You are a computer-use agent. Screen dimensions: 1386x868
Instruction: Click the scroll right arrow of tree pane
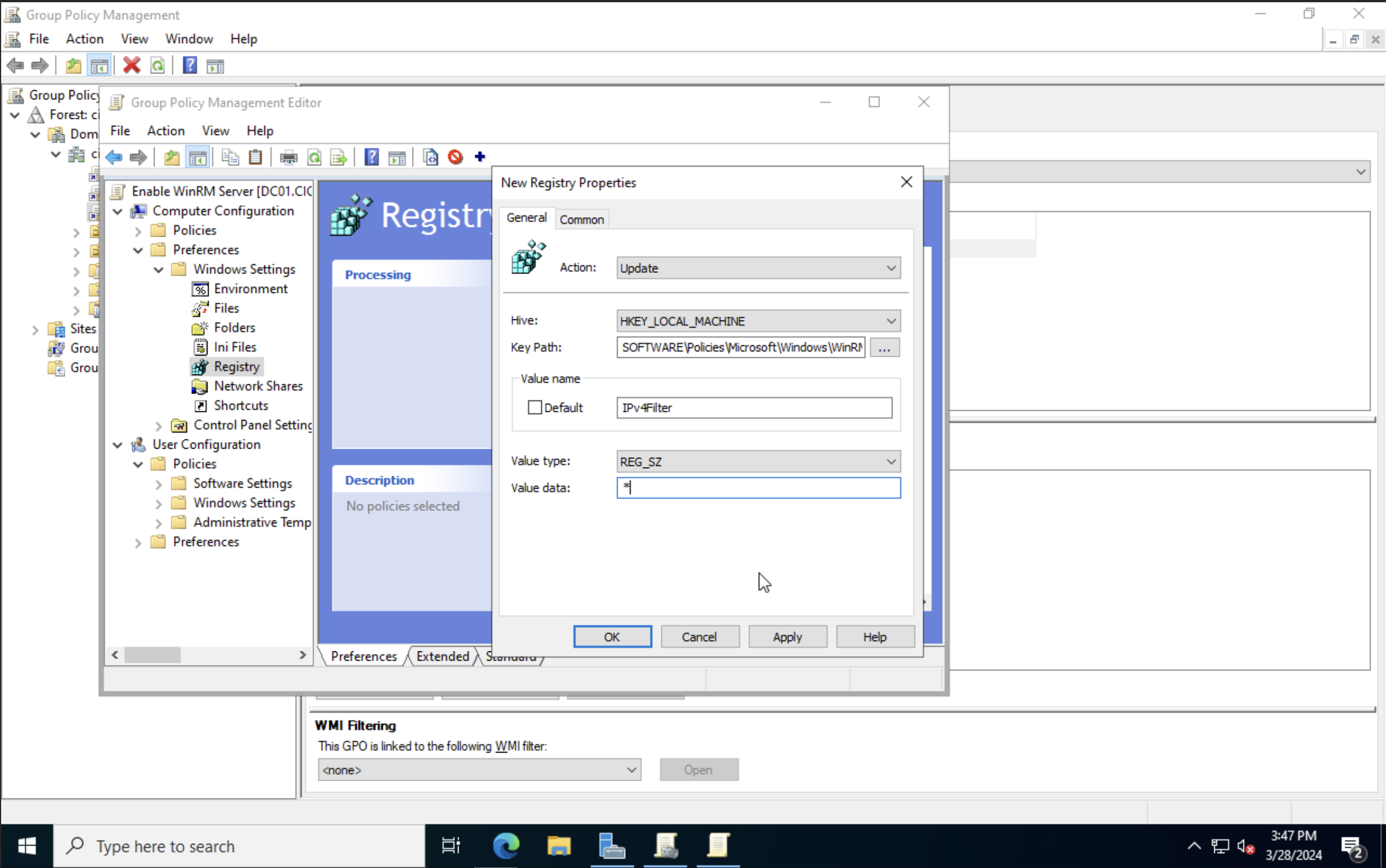pos(303,654)
